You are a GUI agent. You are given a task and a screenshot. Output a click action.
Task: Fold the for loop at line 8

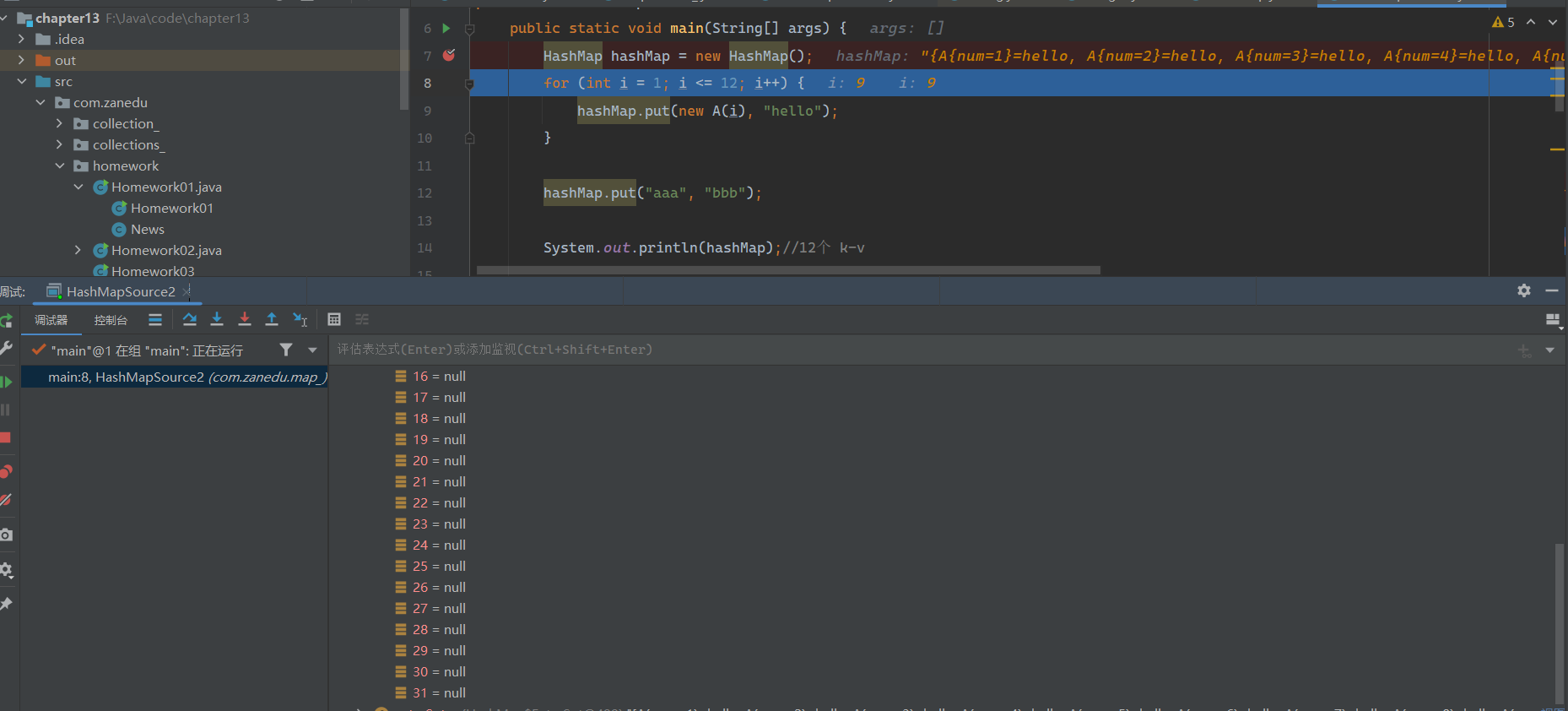[470, 84]
